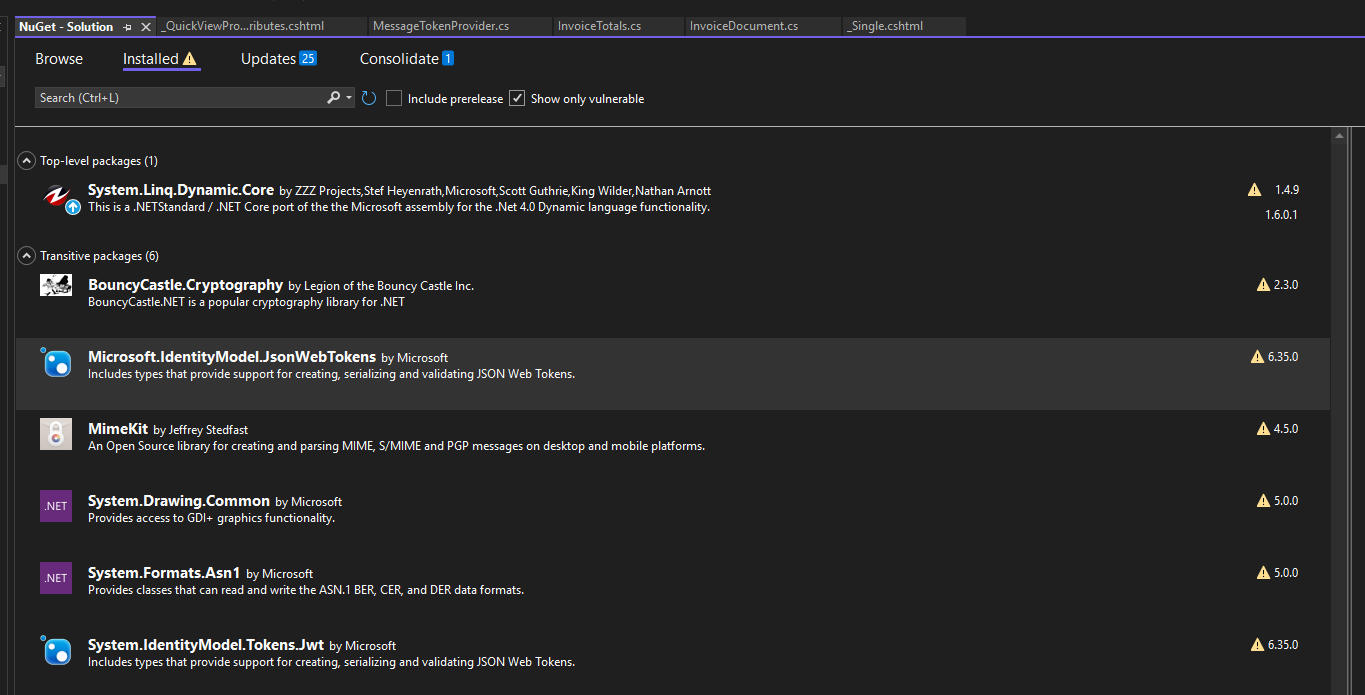1365x695 pixels.
Task: Click the version 1.6.0.1 link
Action: click(x=1281, y=214)
